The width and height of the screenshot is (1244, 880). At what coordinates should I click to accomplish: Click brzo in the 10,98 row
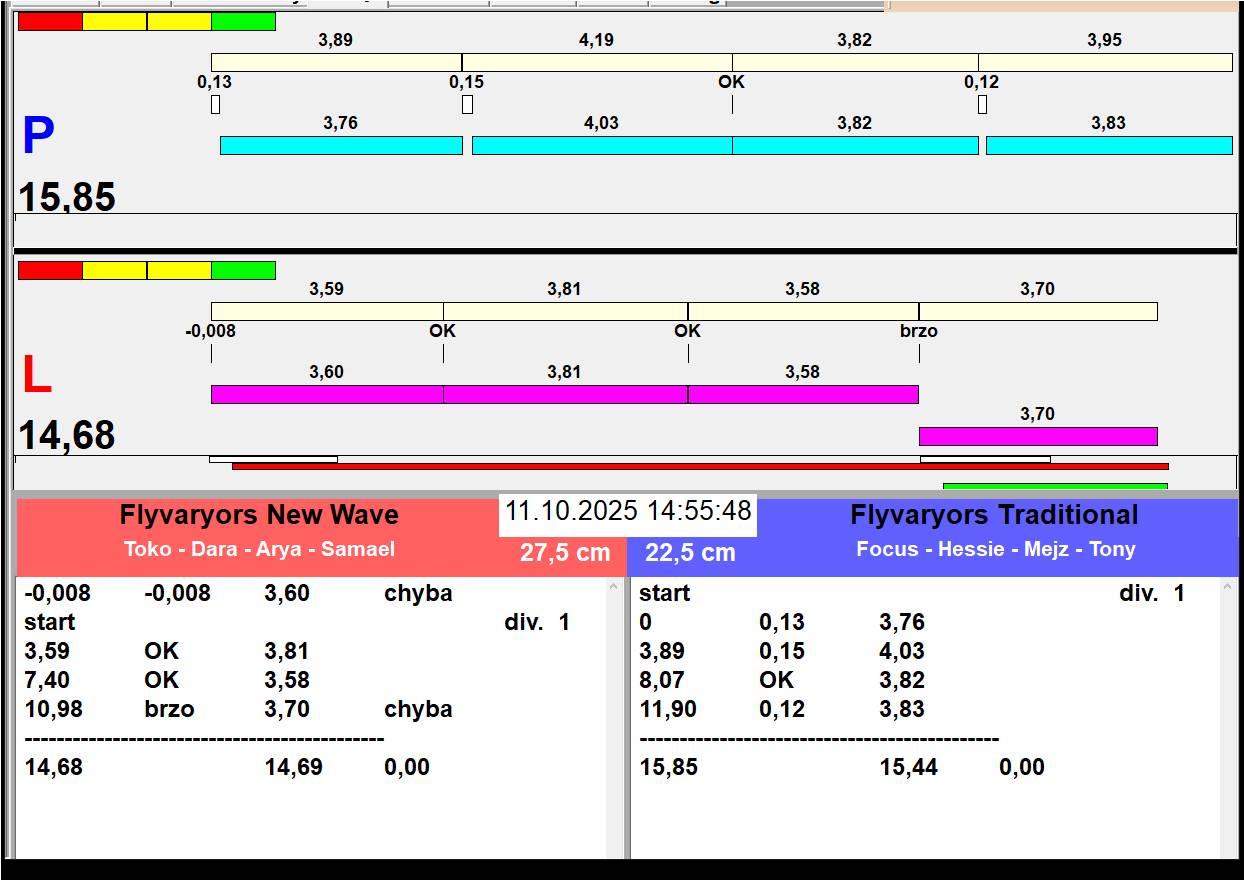click(169, 709)
